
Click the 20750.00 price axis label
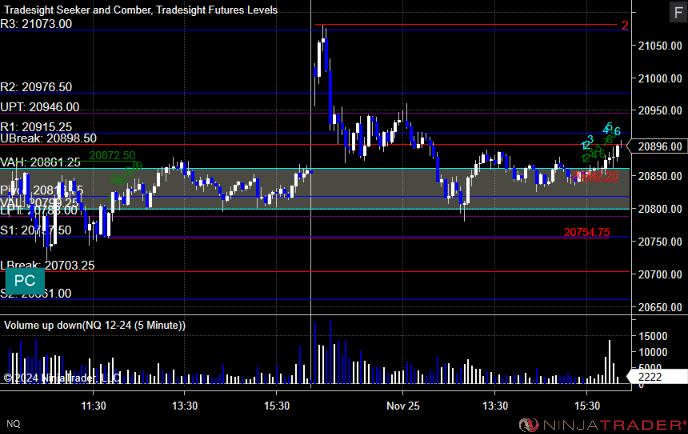(x=660, y=242)
